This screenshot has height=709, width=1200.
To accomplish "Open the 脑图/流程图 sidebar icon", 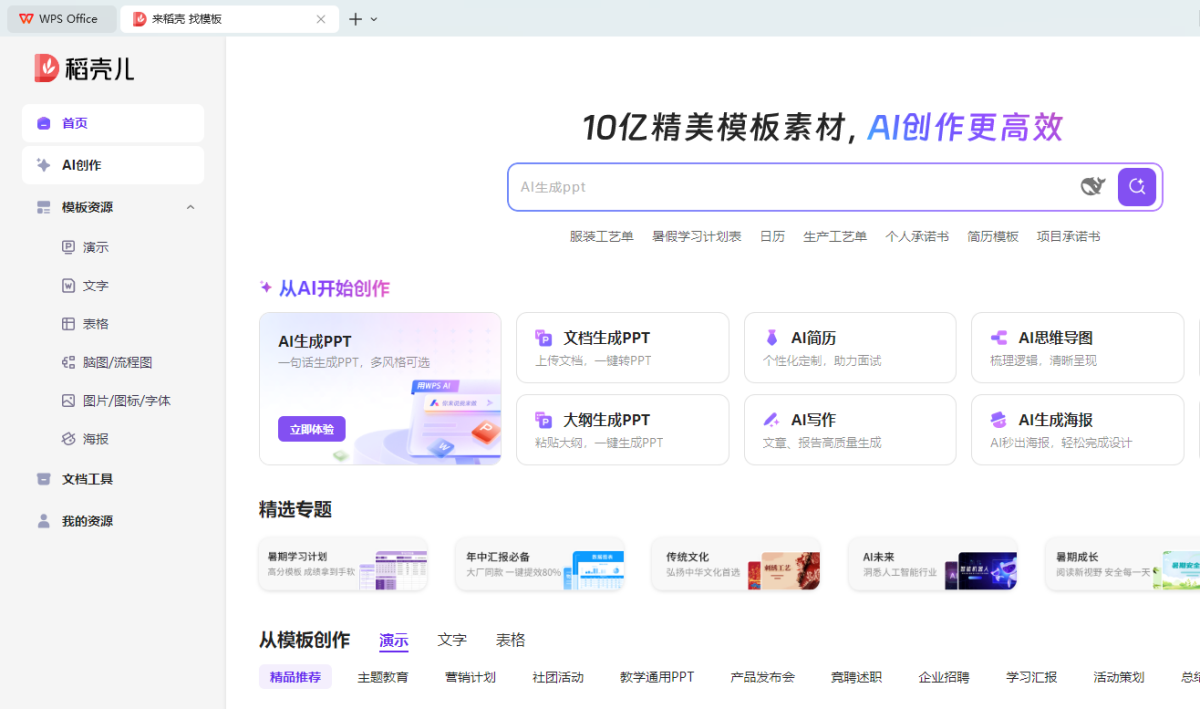I will tap(68, 362).
